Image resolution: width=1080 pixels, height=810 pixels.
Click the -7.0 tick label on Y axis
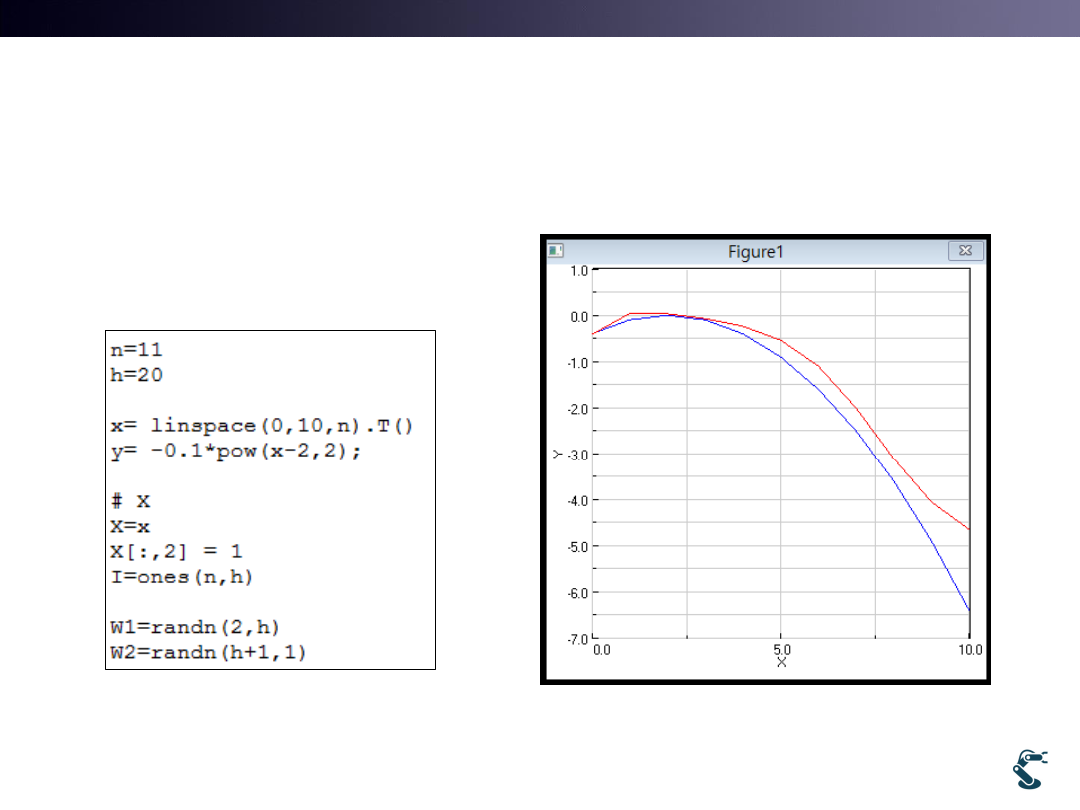pyautogui.click(x=578, y=638)
